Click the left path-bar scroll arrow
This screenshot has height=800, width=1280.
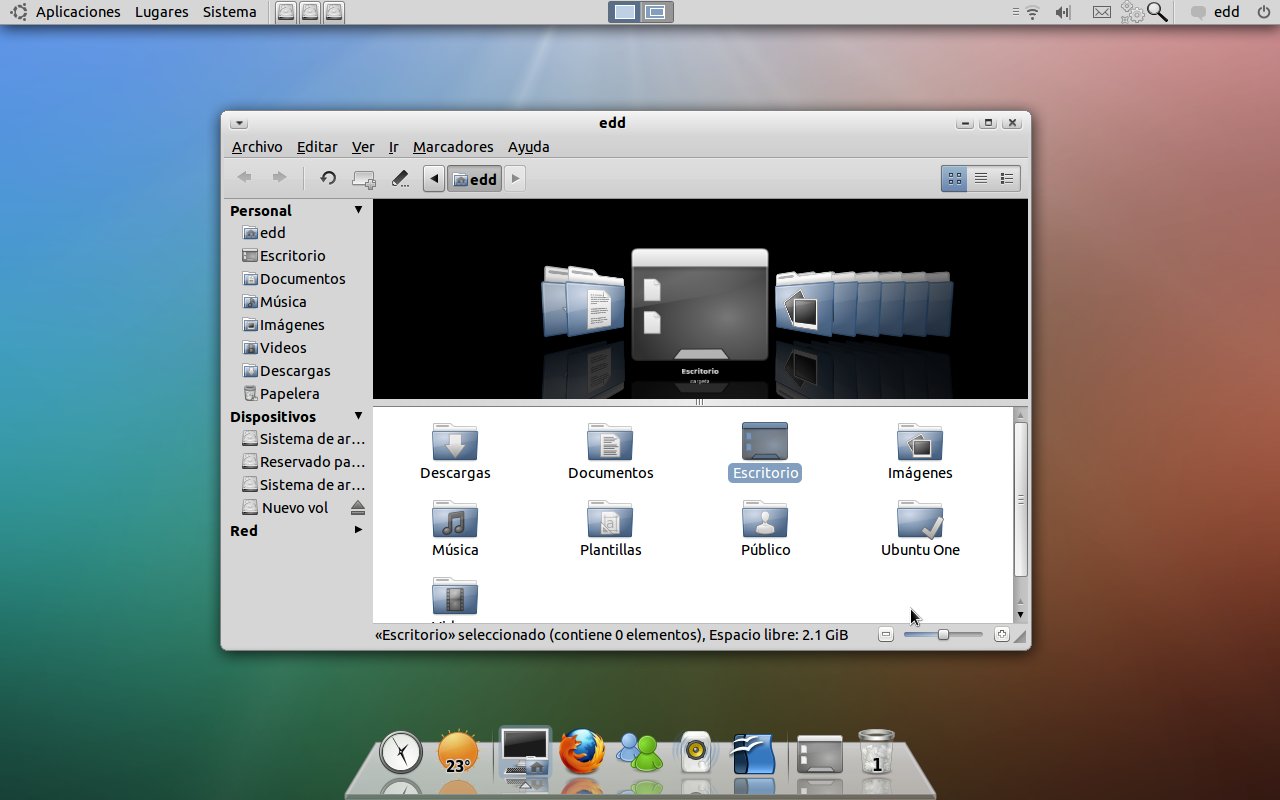434,179
